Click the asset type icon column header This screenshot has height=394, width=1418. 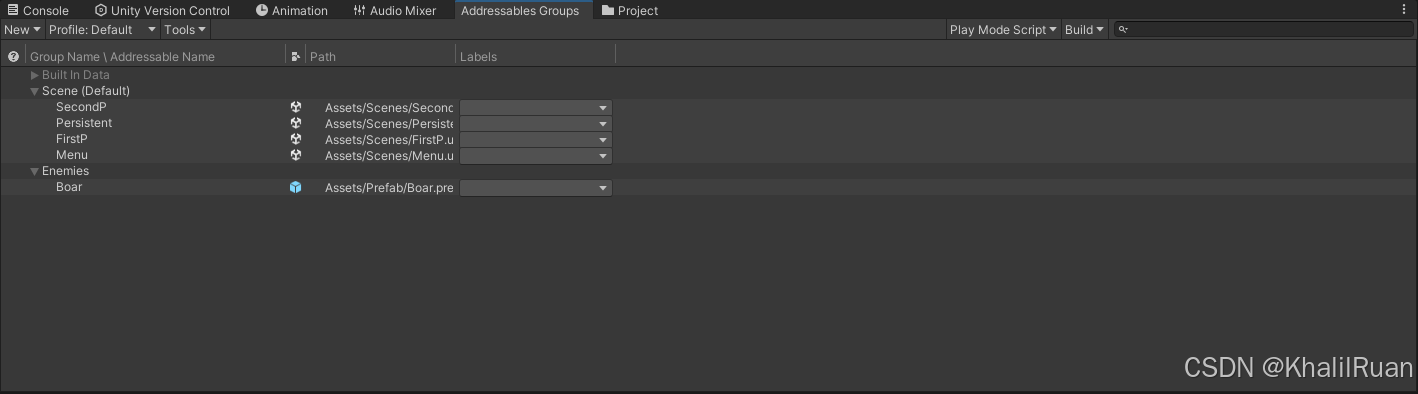[x=295, y=57]
